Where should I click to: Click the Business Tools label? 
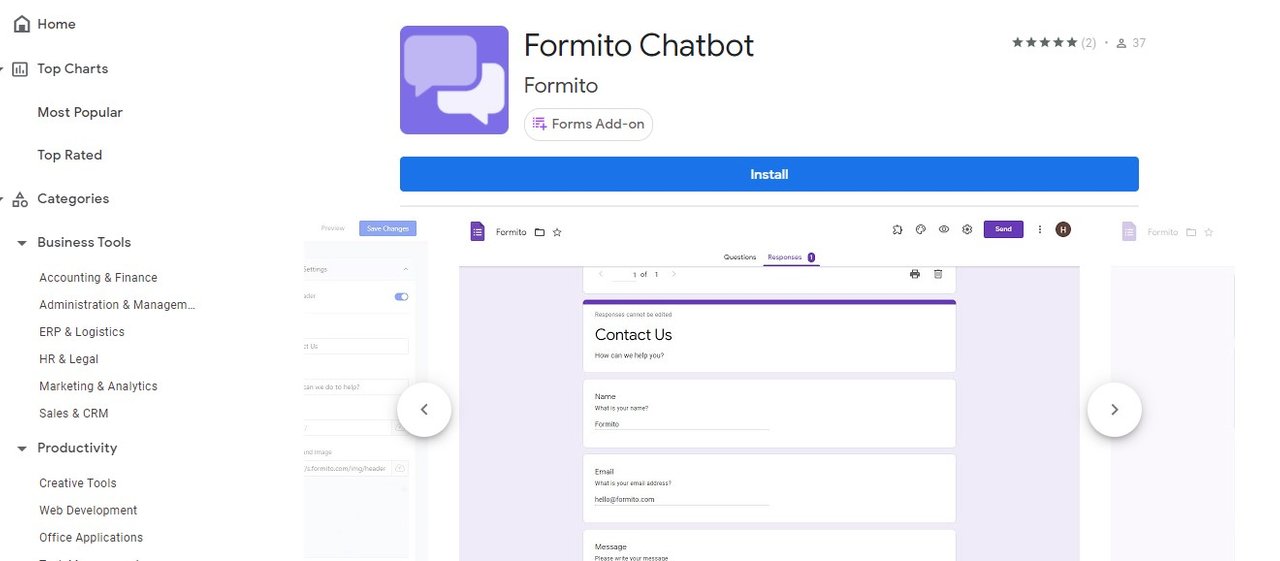84,242
